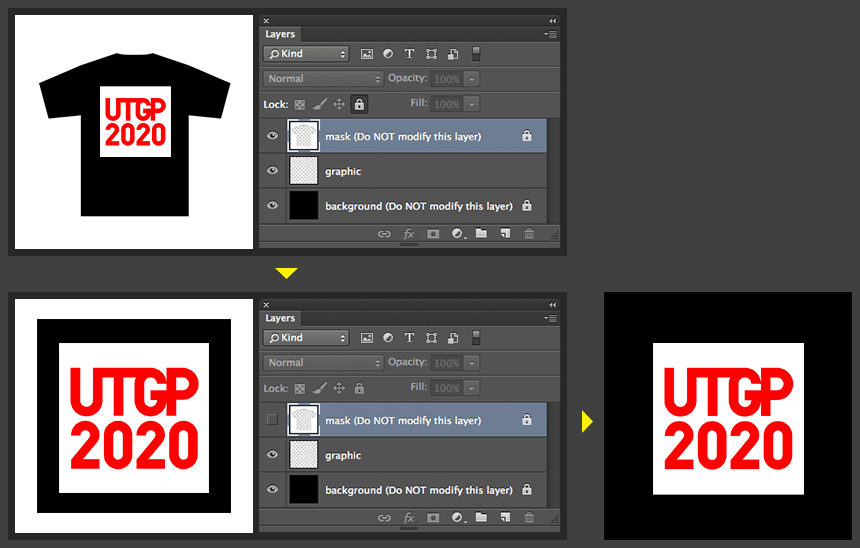Screen dimensions: 860x548
Task: Click the Fill 100% field in the top panel
Action: coord(447,104)
